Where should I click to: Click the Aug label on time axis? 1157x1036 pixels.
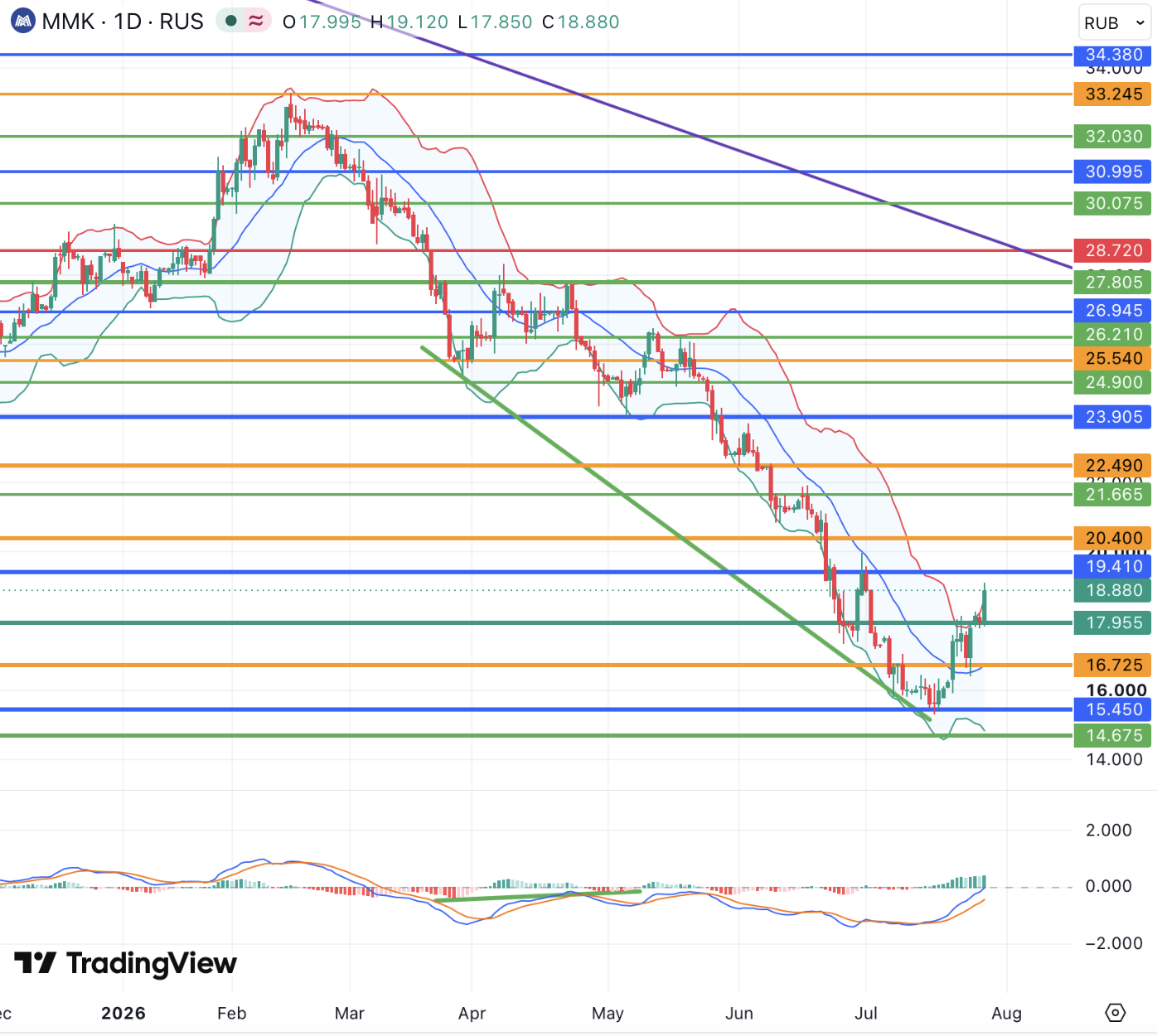pos(1006,1014)
